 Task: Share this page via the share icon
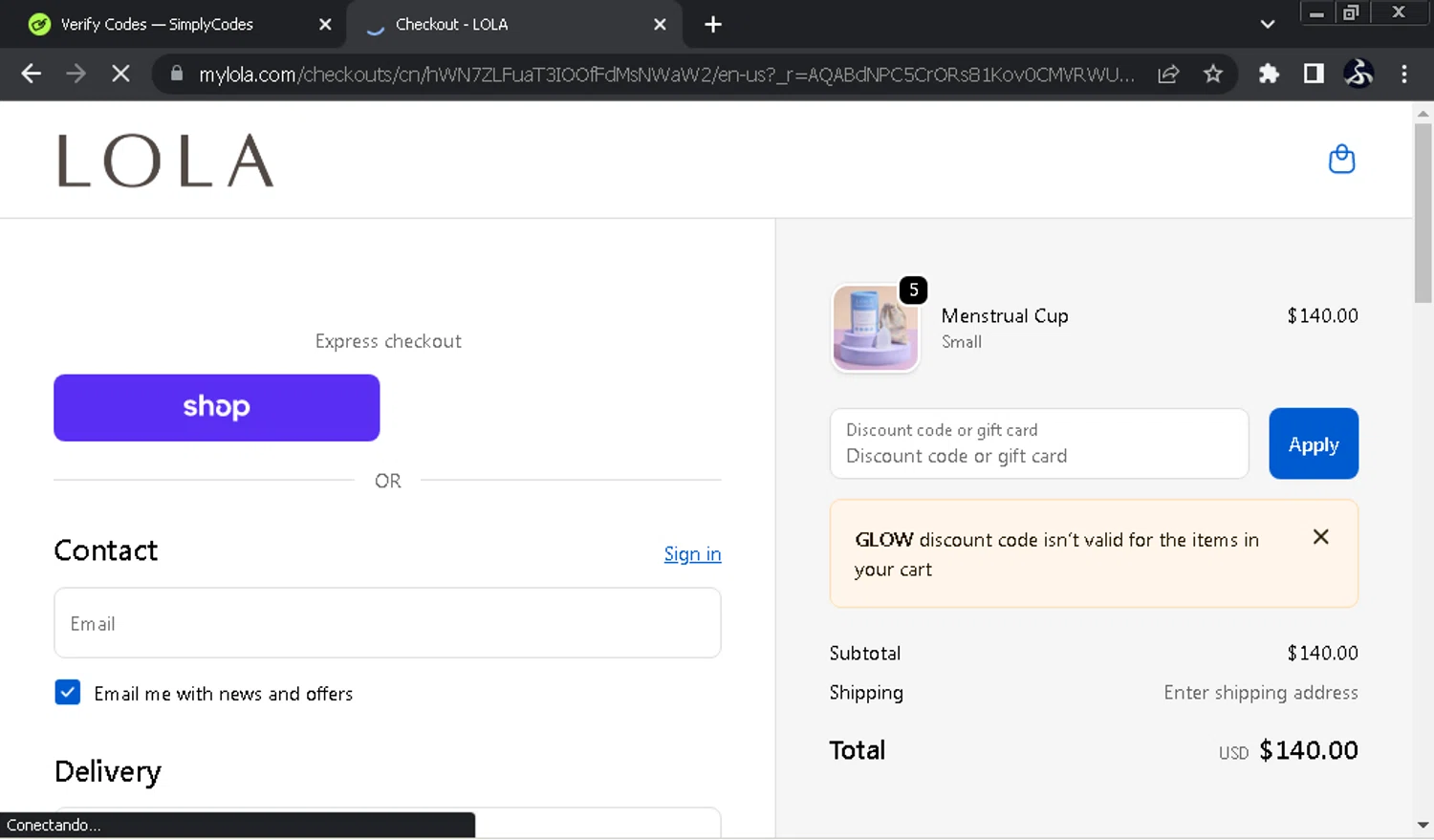click(1168, 74)
